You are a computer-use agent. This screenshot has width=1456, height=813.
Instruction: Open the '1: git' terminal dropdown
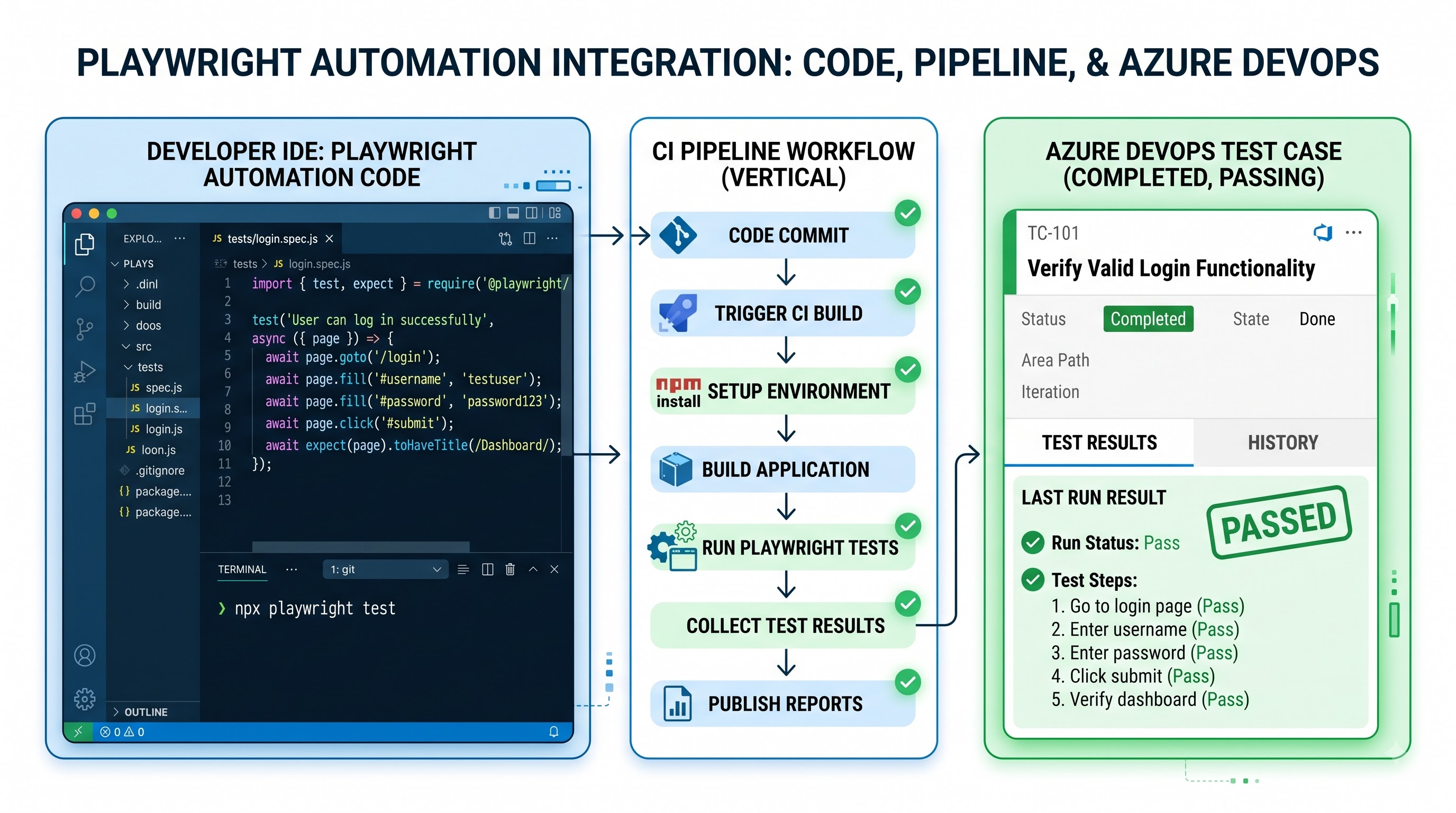tap(386, 570)
